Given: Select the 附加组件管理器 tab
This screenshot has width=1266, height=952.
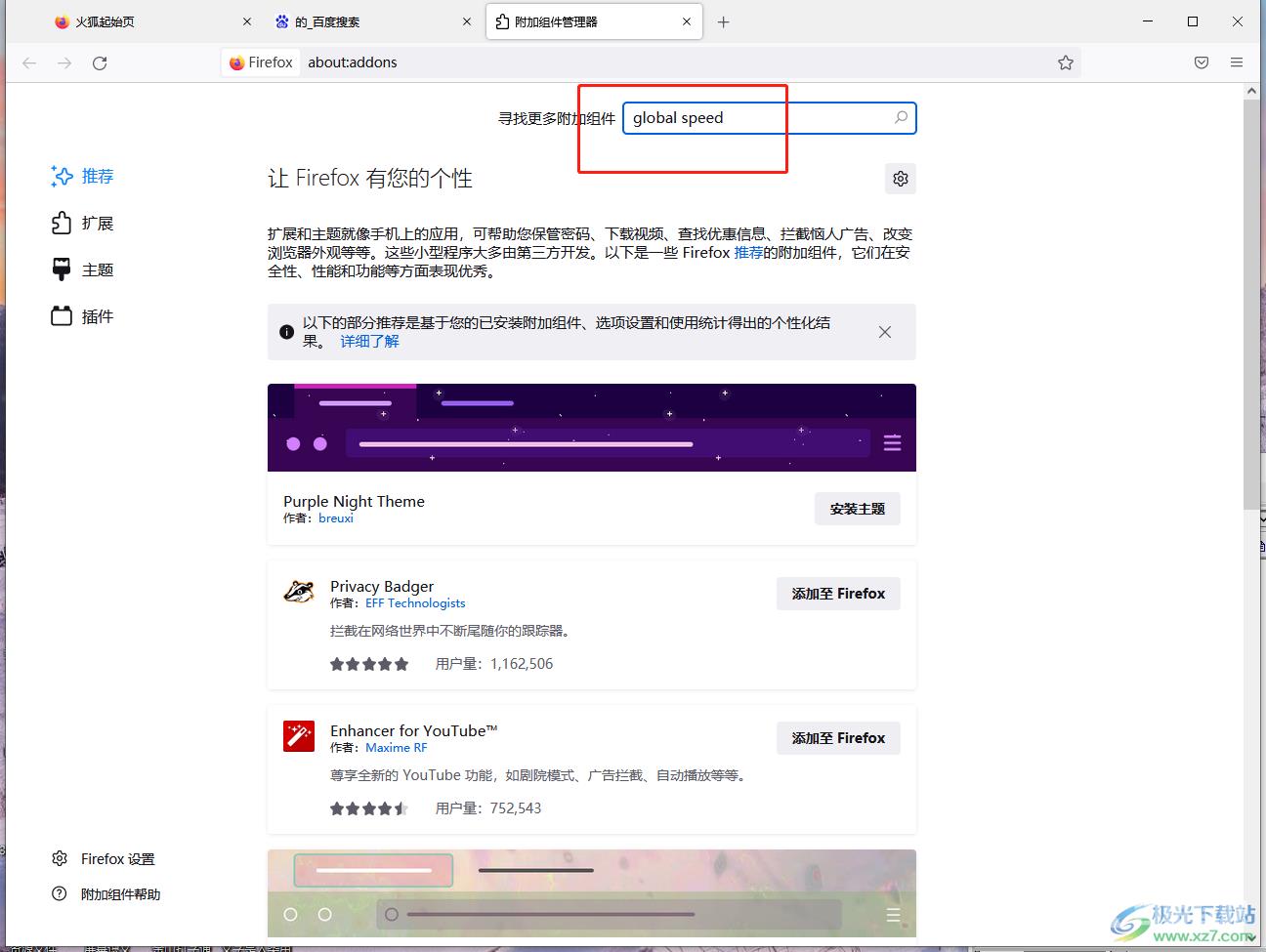Looking at the screenshot, I should tap(594, 21).
